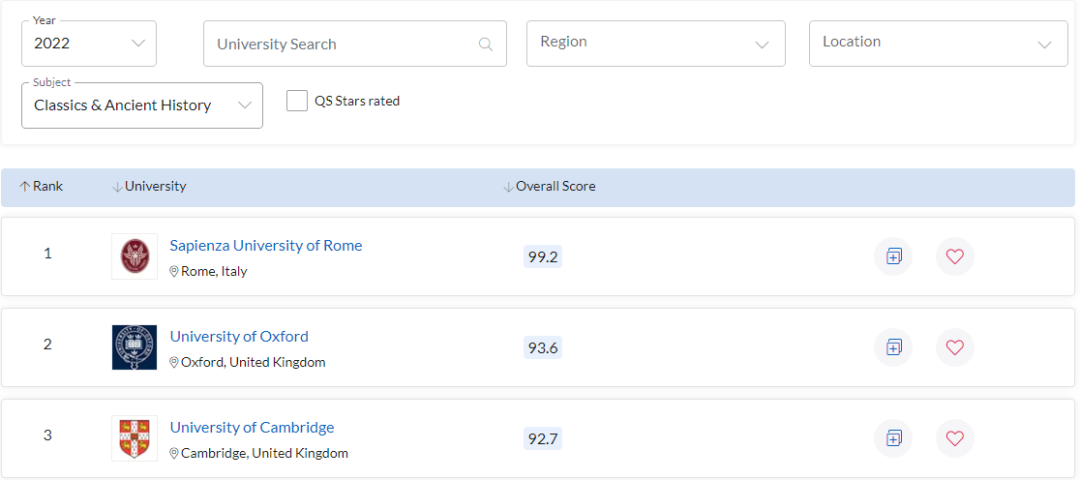This screenshot has height=480, width=1080.
Task: Click the search magnifier icon
Action: pos(486,44)
